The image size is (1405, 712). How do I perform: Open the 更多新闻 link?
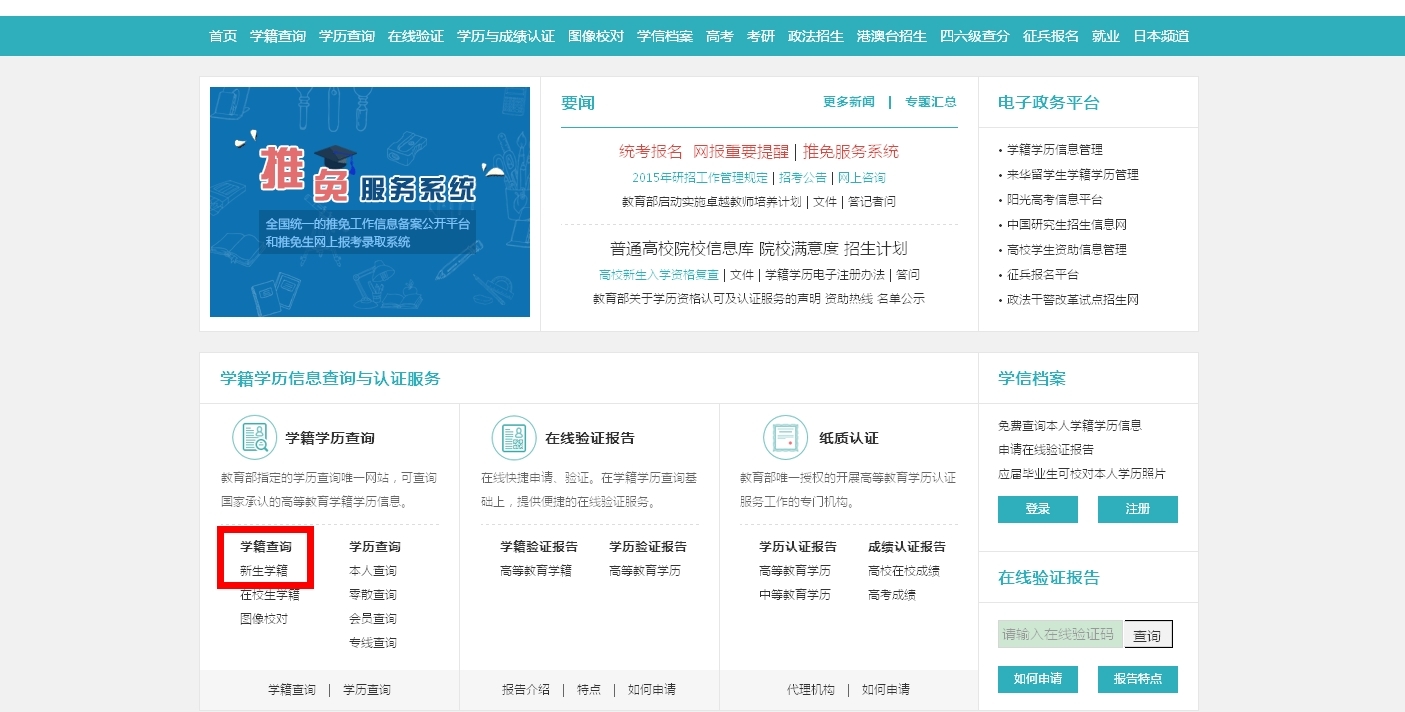(848, 102)
